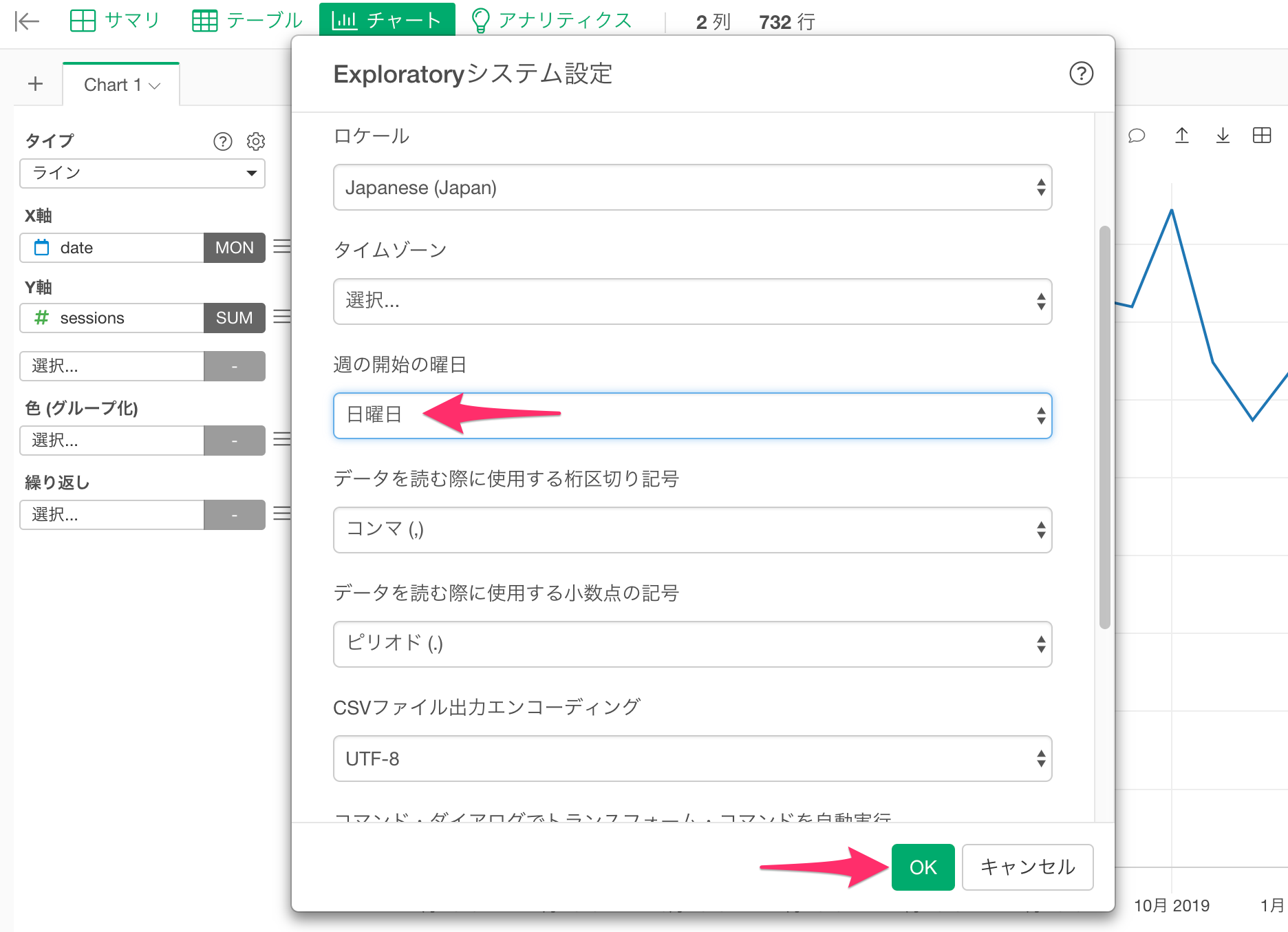Screen dimensions: 1288x932
Task: Click the system settings help icon
Action: click(1081, 74)
